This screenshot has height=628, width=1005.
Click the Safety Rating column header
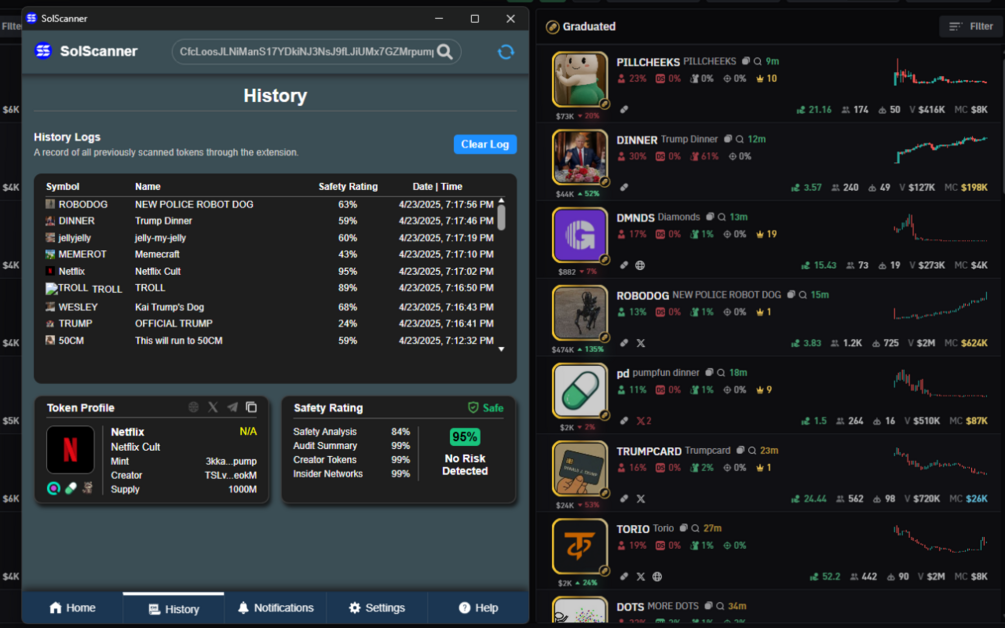pyautogui.click(x=348, y=186)
